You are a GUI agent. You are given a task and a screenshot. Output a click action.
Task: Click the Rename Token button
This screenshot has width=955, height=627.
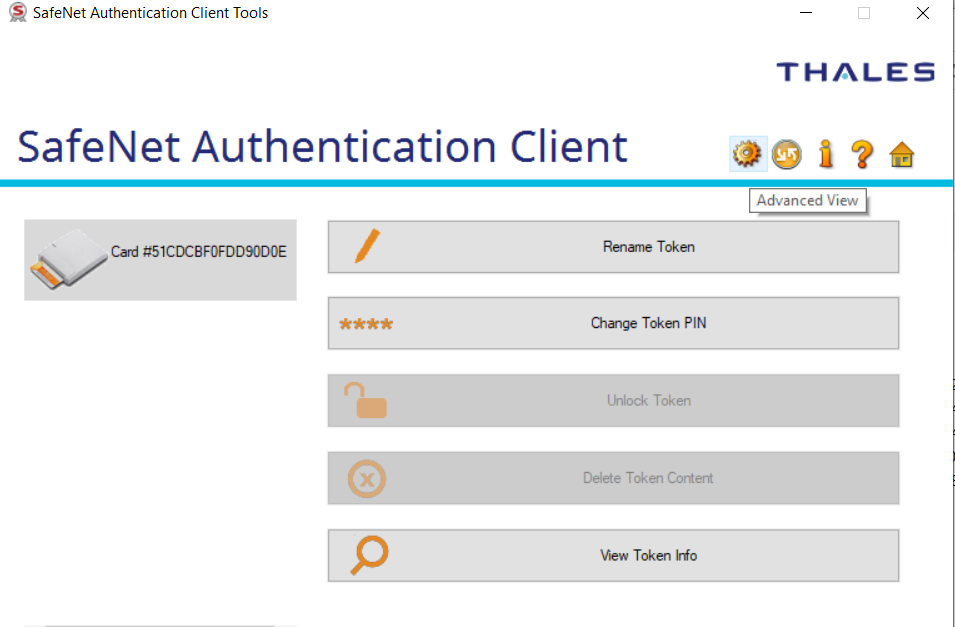point(613,247)
